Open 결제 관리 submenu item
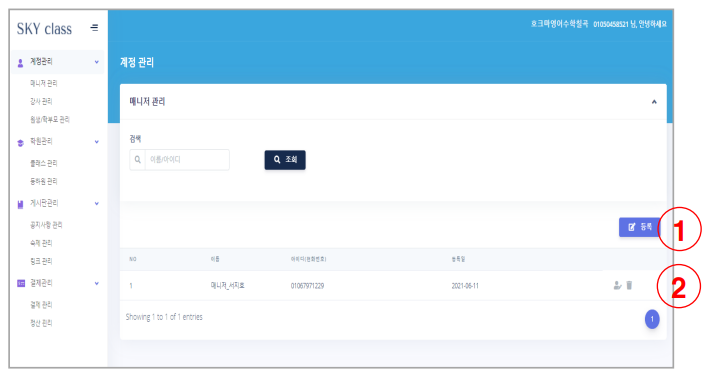 point(41,305)
